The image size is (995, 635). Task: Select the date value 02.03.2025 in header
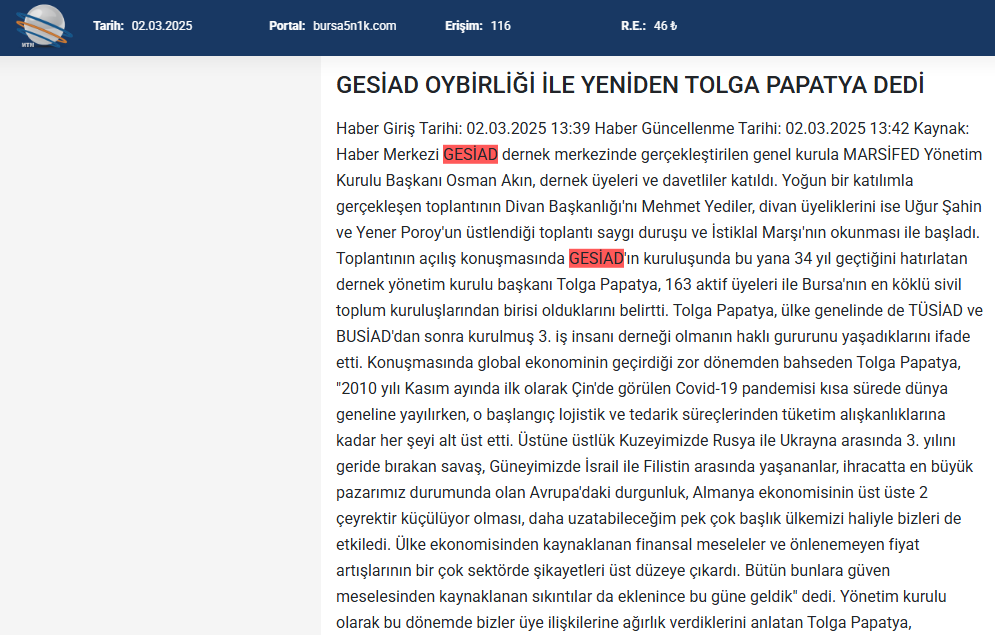[x=162, y=26]
